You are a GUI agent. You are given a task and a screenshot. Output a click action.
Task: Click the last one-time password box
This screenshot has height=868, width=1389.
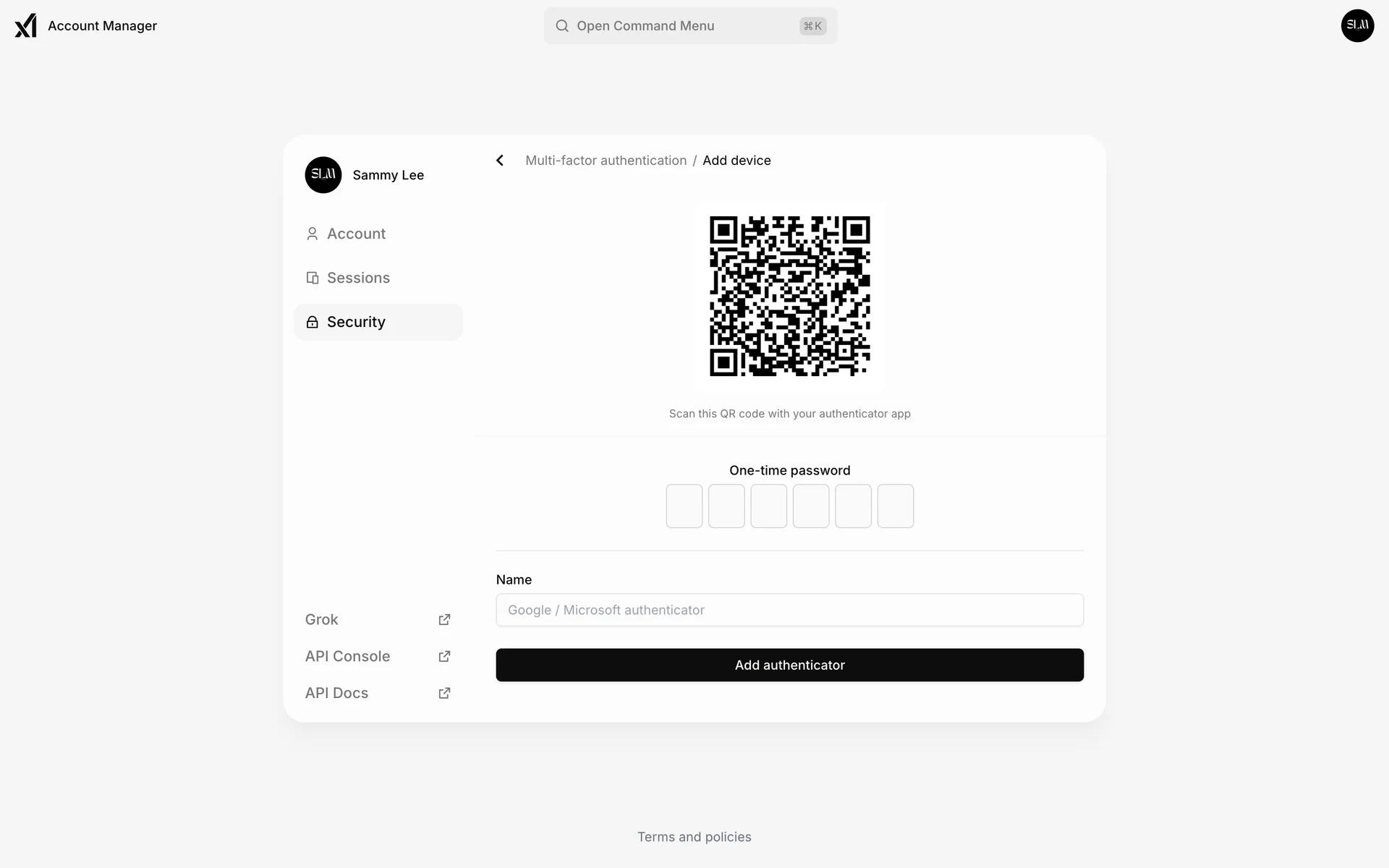pyautogui.click(x=896, y=506)
